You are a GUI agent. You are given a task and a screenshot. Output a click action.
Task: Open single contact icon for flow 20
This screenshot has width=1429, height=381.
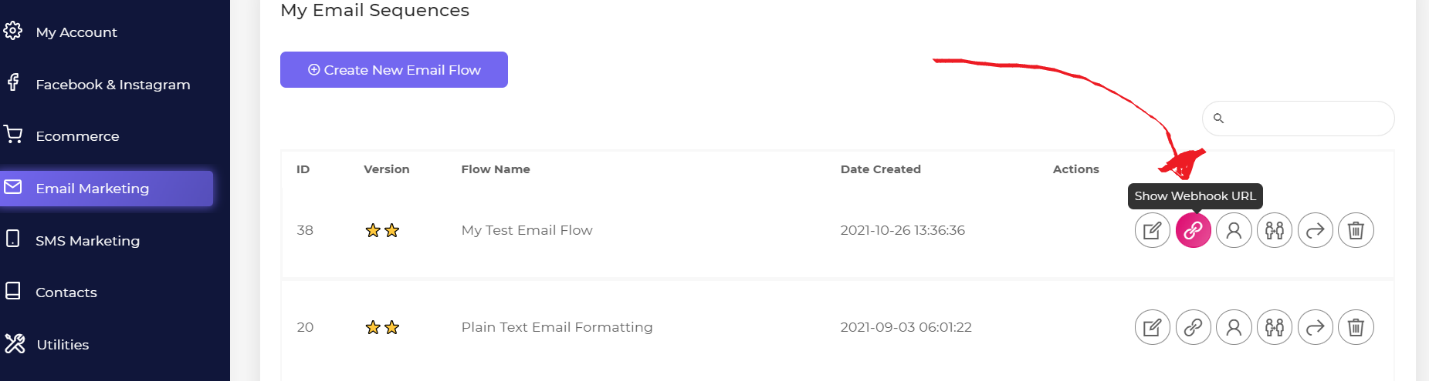click(x=1234, y=327)
